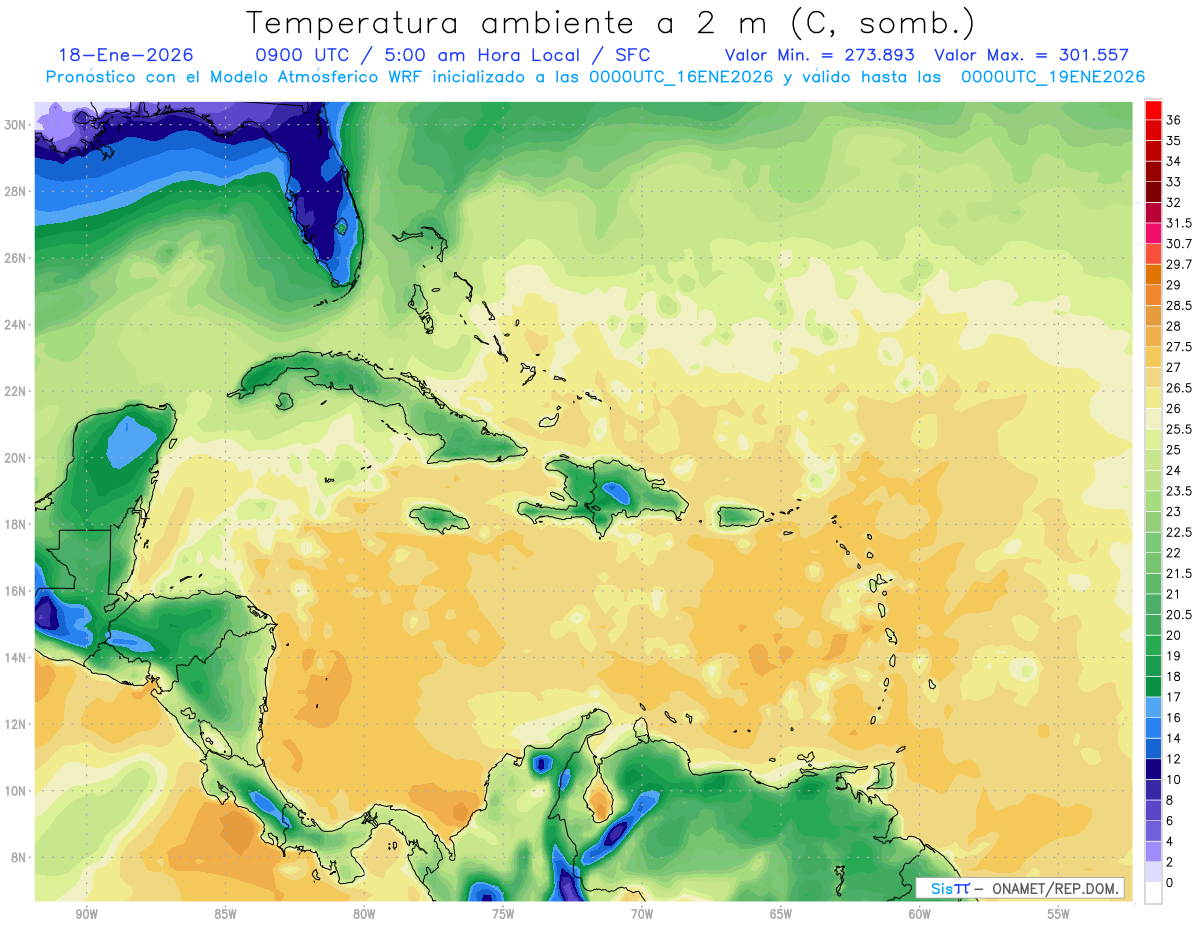The width and height of the screenshot is (1200, 927).
Task: Click the 75W longitude label
Action: pos(503,914)
